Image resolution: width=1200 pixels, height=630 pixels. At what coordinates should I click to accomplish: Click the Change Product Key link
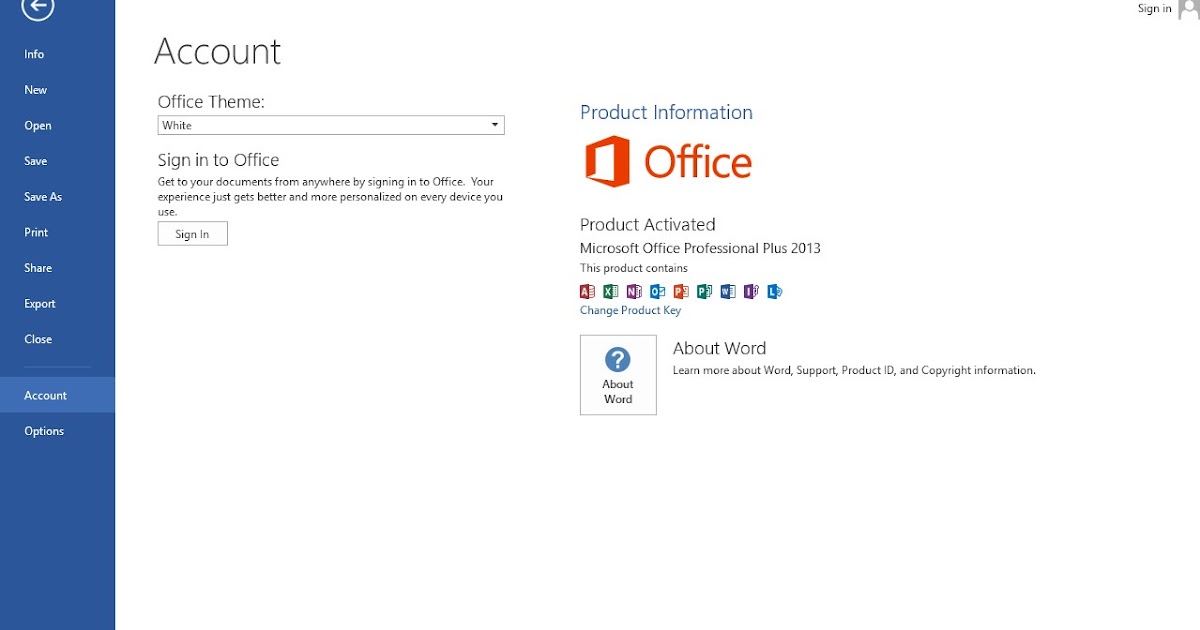click(630, 310)
